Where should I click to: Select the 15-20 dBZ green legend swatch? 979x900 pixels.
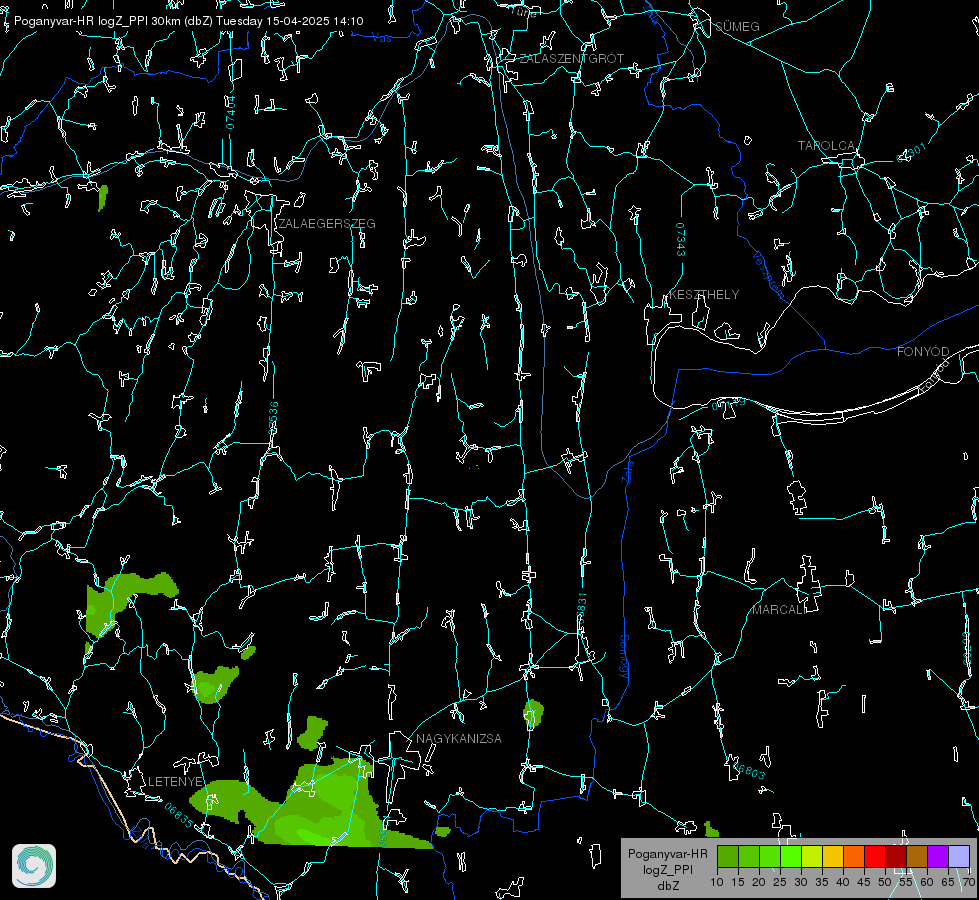[x=749, y=856]
